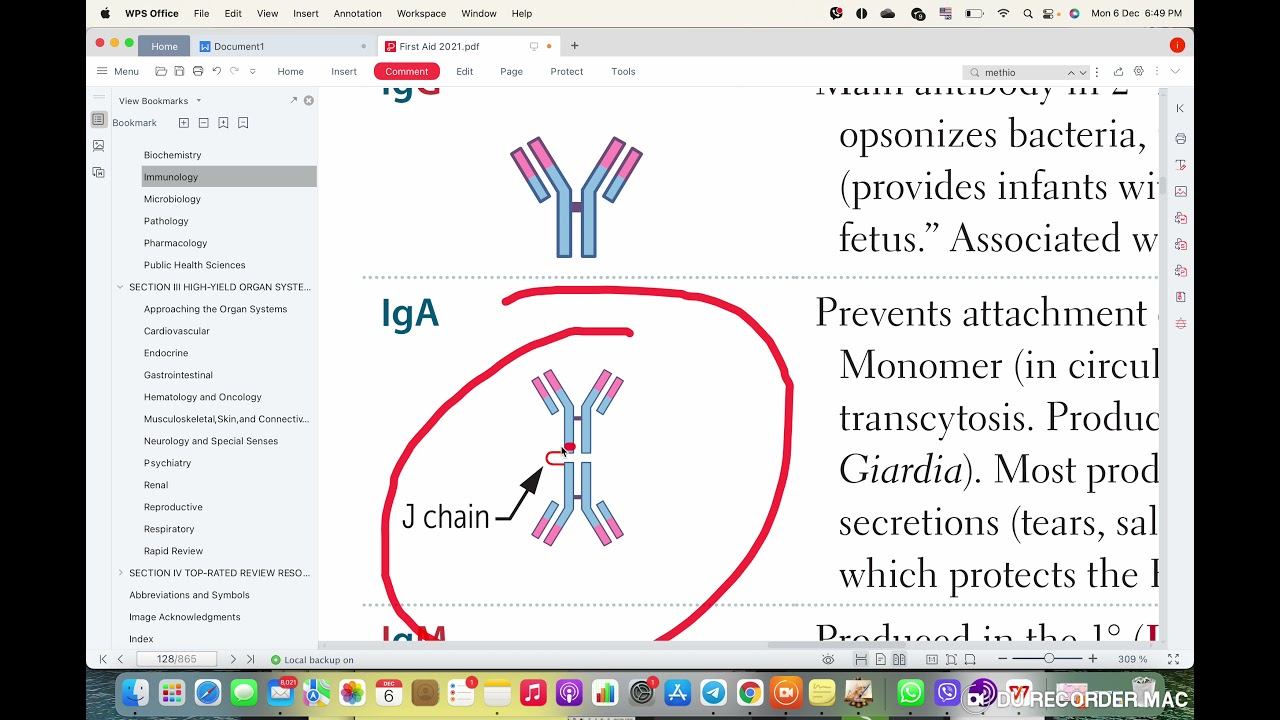The image size is (1280, 720).
Task: Open the Tools ribbon tab
Action: [623, 71]
